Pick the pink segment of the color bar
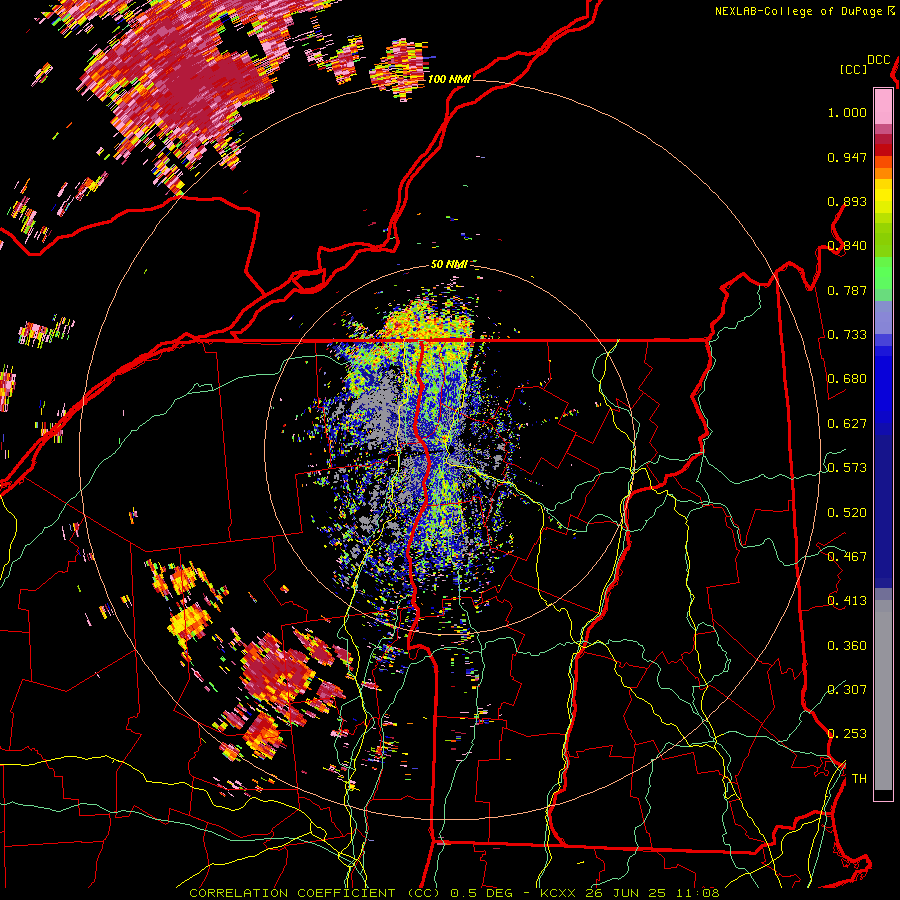This screenshot has width=900, height=900. pos(883,107)
